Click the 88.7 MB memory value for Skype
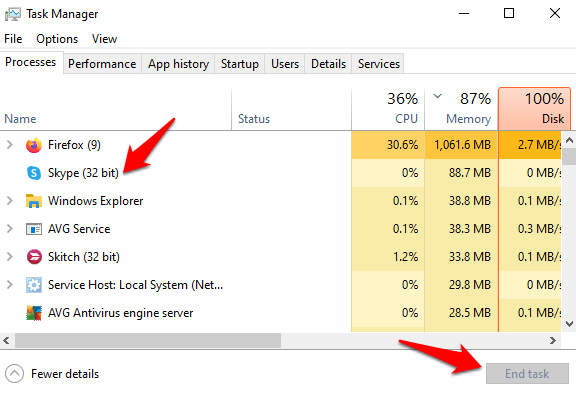Viewport: 576px width, 394px height. [x=470, y=173]
